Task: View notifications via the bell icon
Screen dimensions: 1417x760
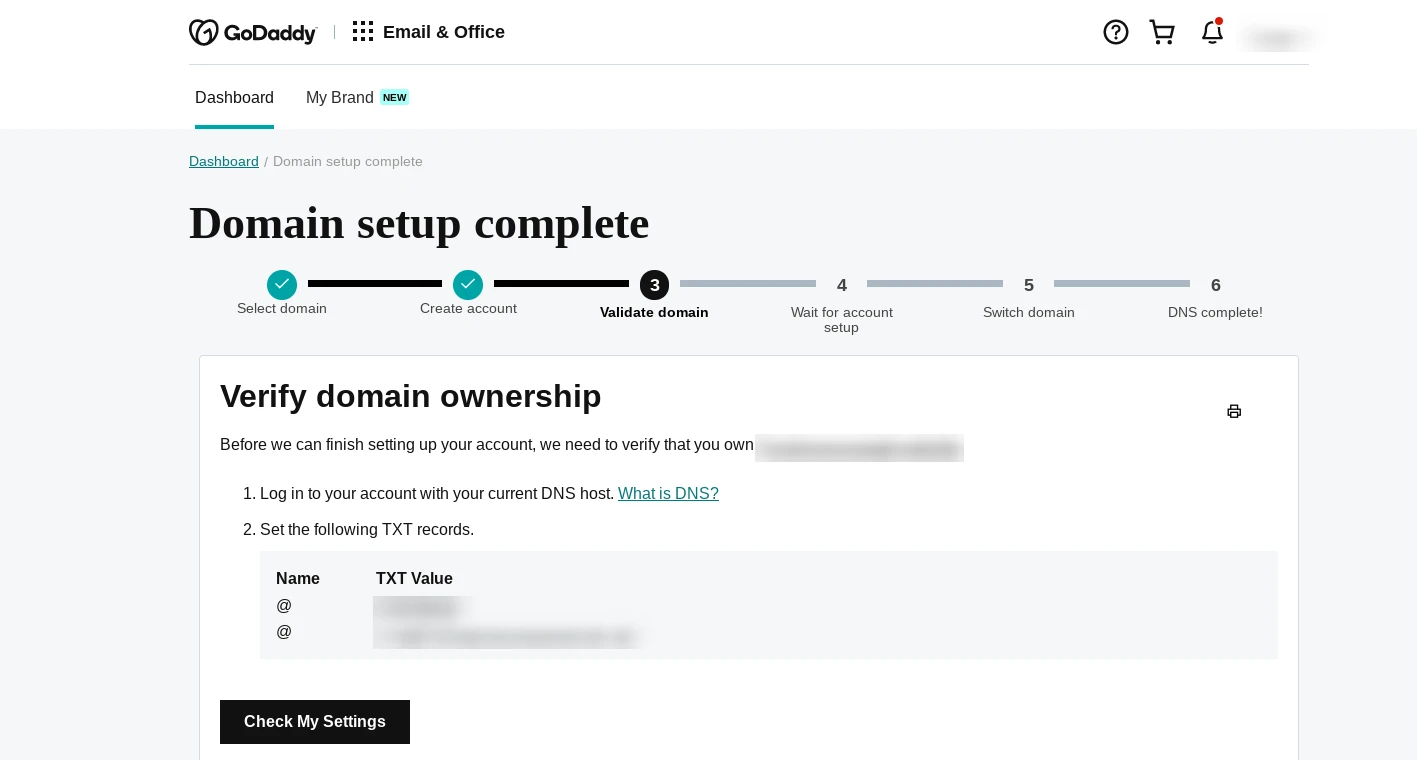Action: tap(1212, 32)
